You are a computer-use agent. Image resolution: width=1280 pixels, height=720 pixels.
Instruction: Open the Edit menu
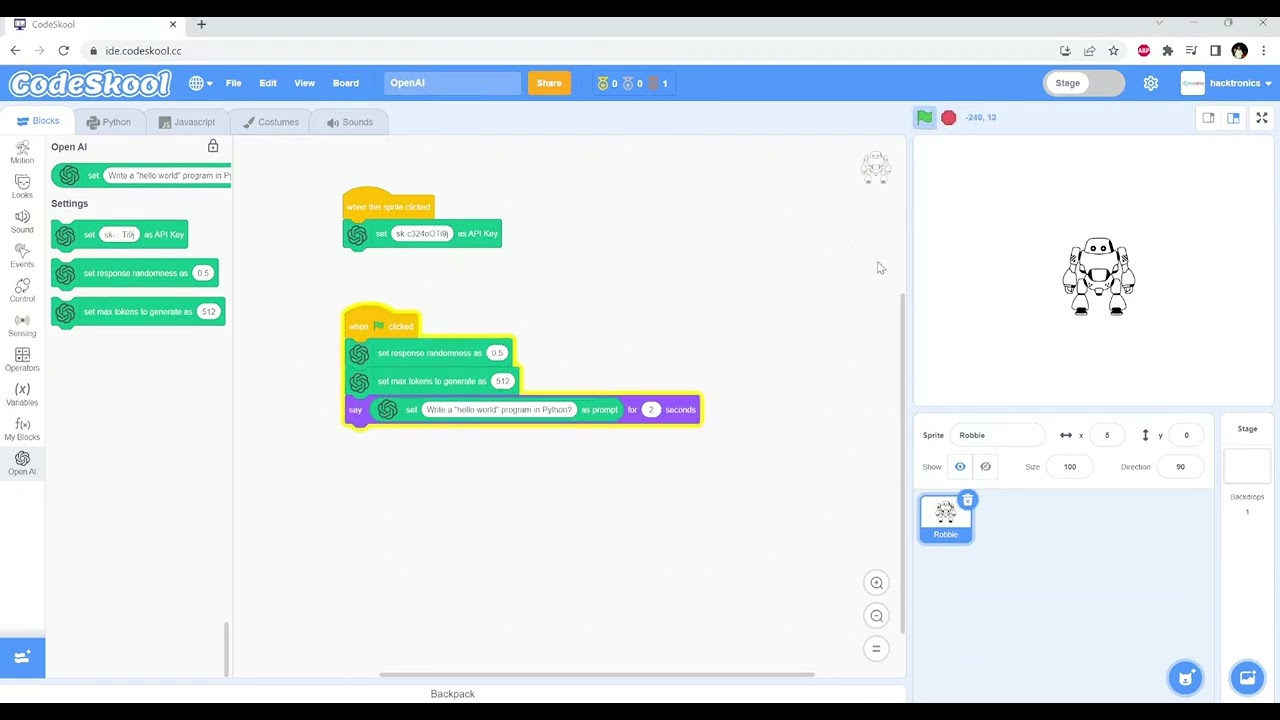tap(268, 83)
